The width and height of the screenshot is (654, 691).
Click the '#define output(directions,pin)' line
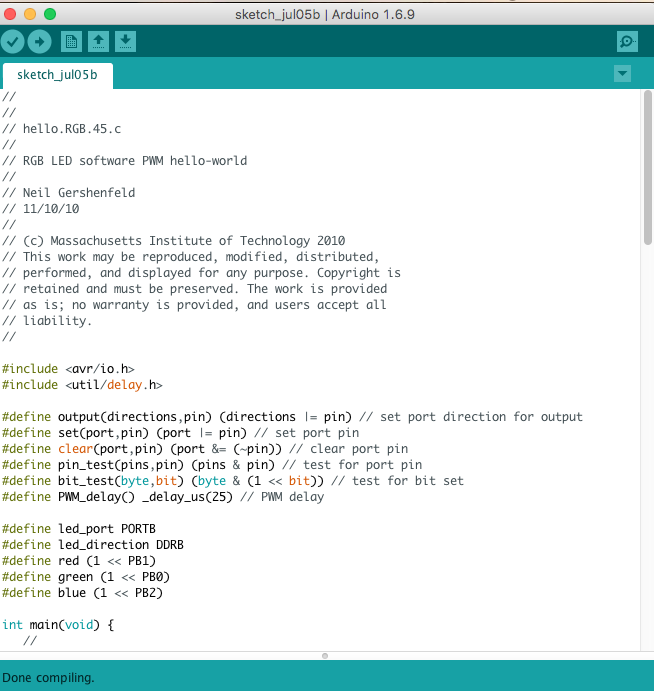(292, 417)
